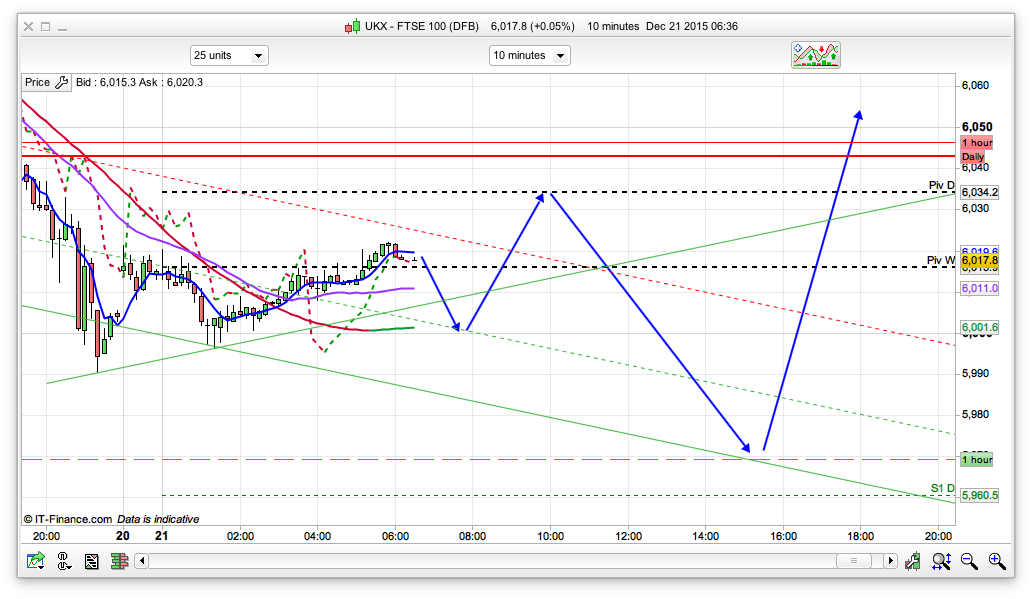Open the chain link dropdown icon

coord(65,561)
